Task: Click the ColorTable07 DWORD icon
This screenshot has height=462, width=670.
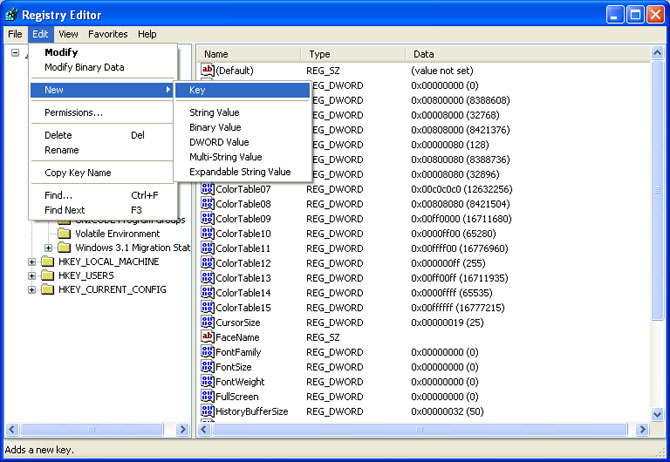Action: click(x=208, y=190)
